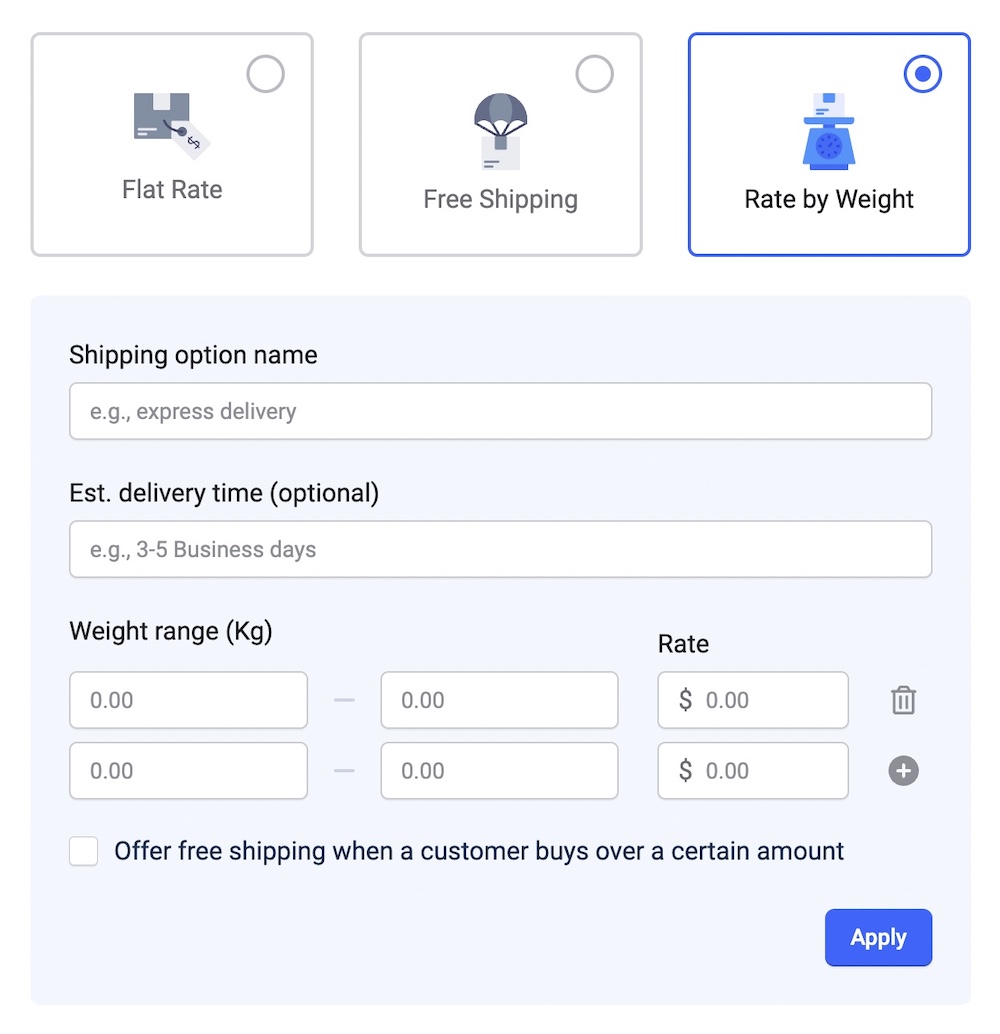The image size is (1000, 1034).
Task: Select the Rate by Weight radio button
Action: (x=922, y=74)
